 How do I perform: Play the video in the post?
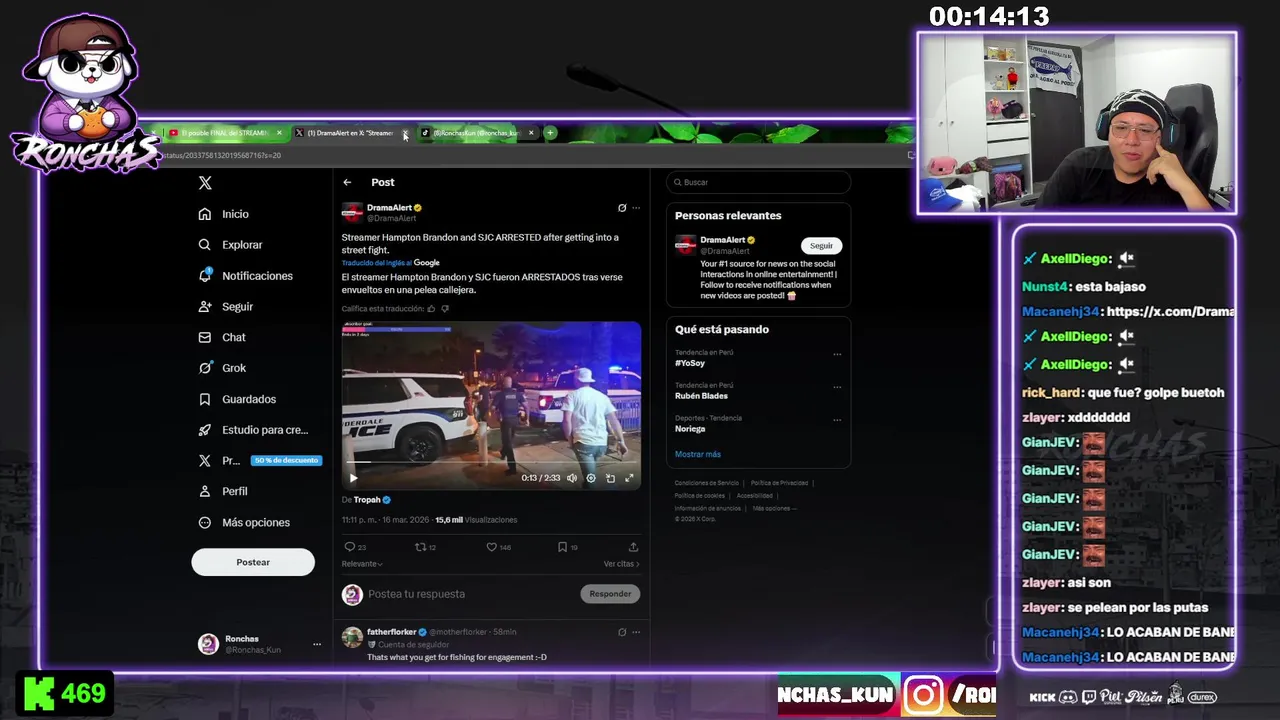coord(353,478)
